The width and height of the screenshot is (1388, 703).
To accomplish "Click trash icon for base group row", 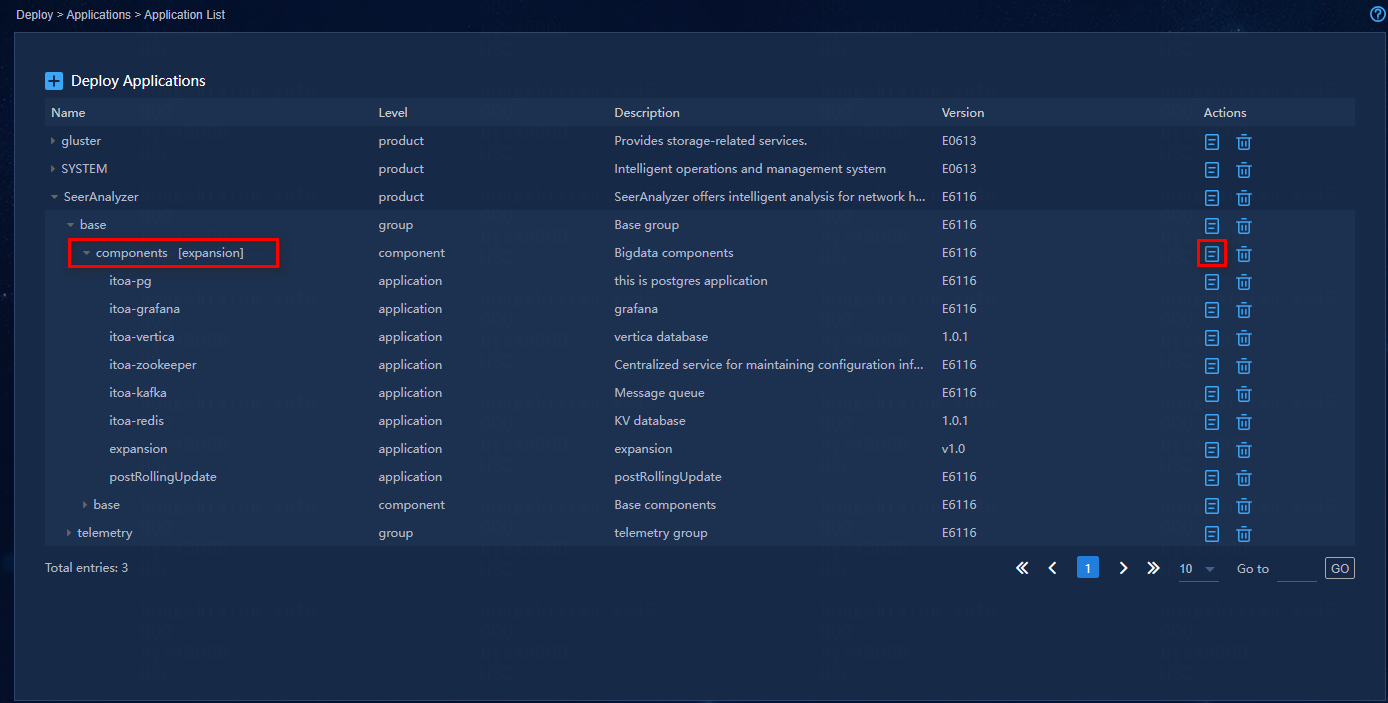I will (1244, 226).
